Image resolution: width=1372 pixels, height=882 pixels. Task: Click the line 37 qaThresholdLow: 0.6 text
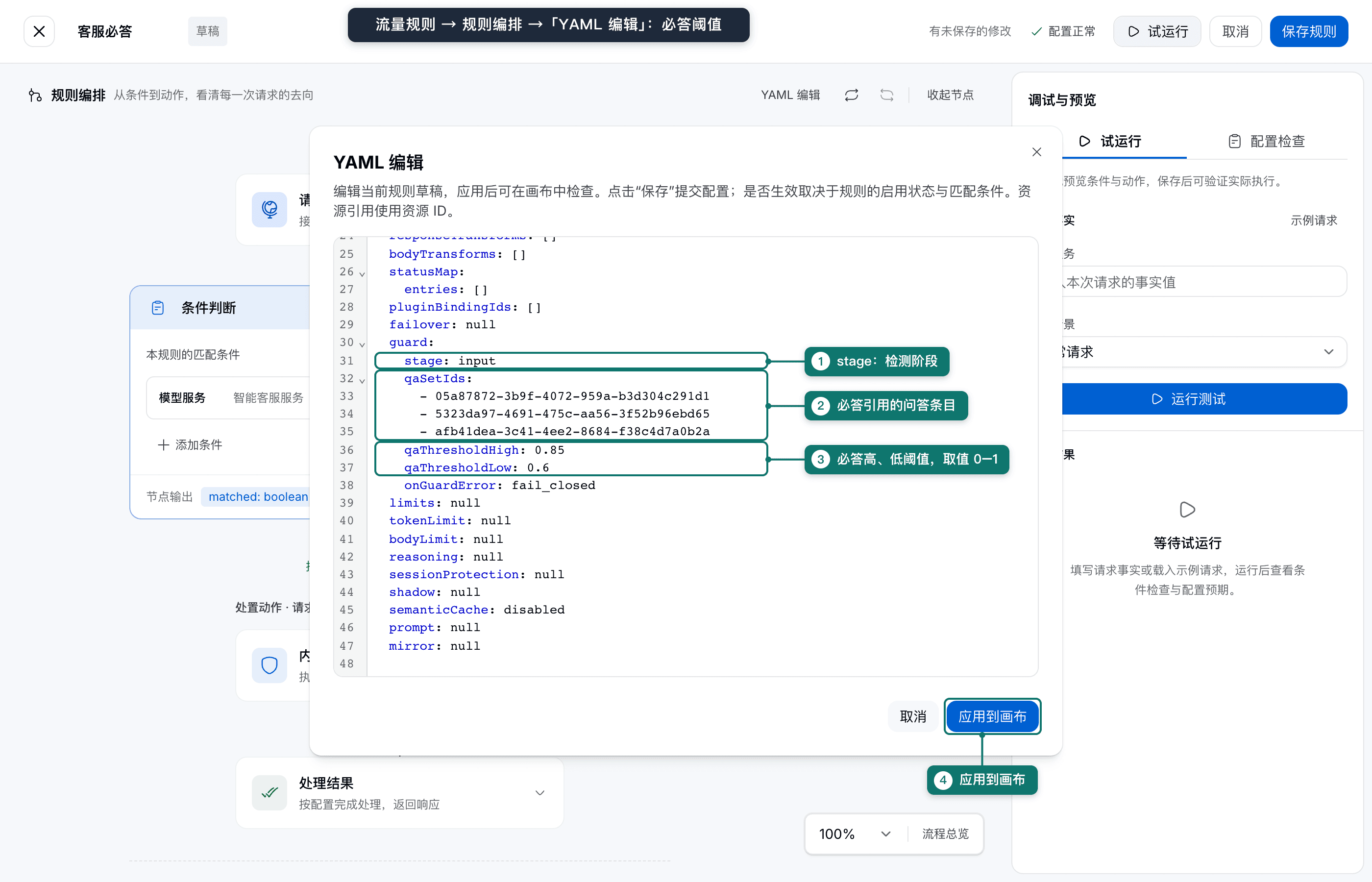(476, 467)
